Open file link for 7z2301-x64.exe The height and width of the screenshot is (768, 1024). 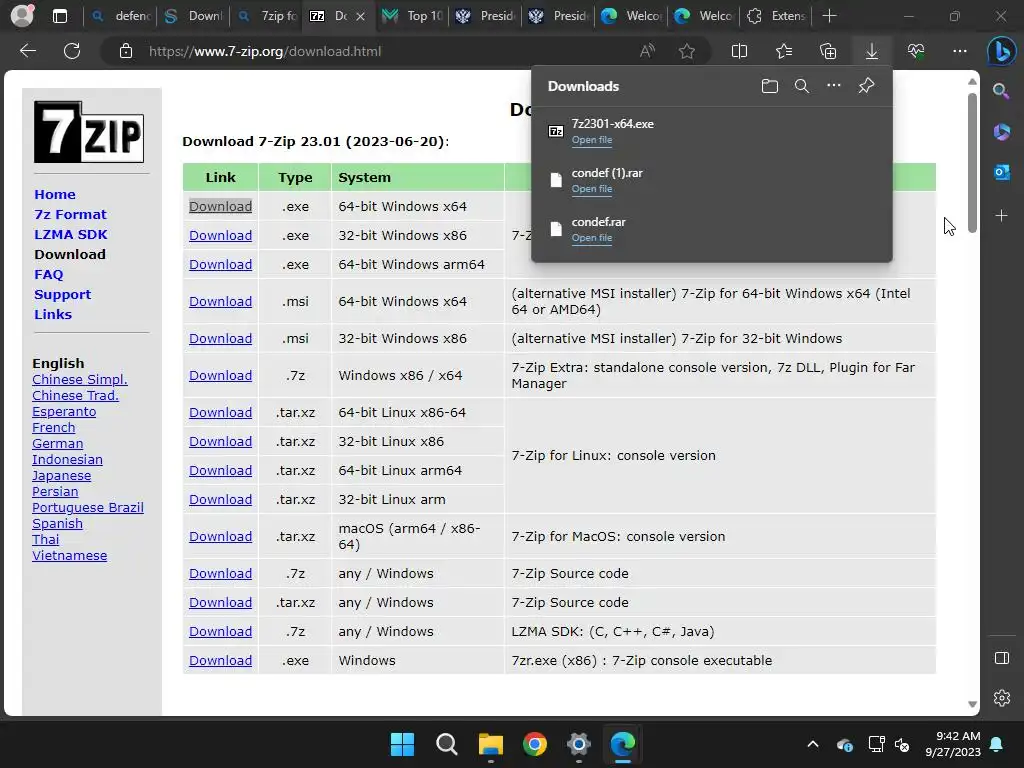[x=592, y=140]
